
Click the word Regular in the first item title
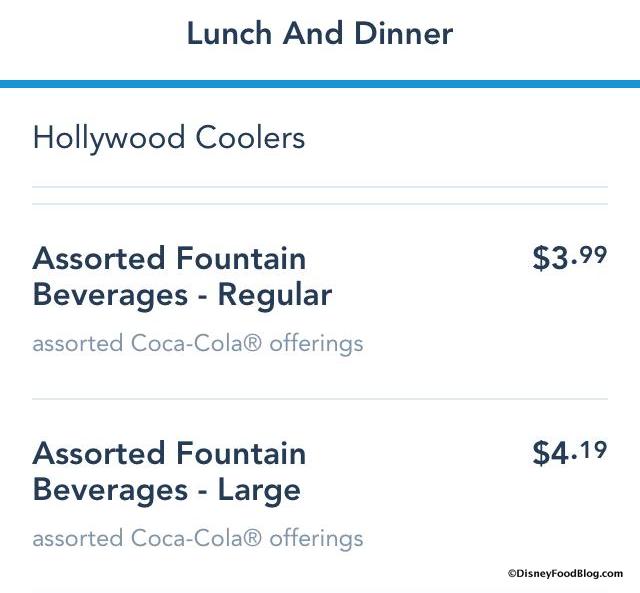coord(274,295)
